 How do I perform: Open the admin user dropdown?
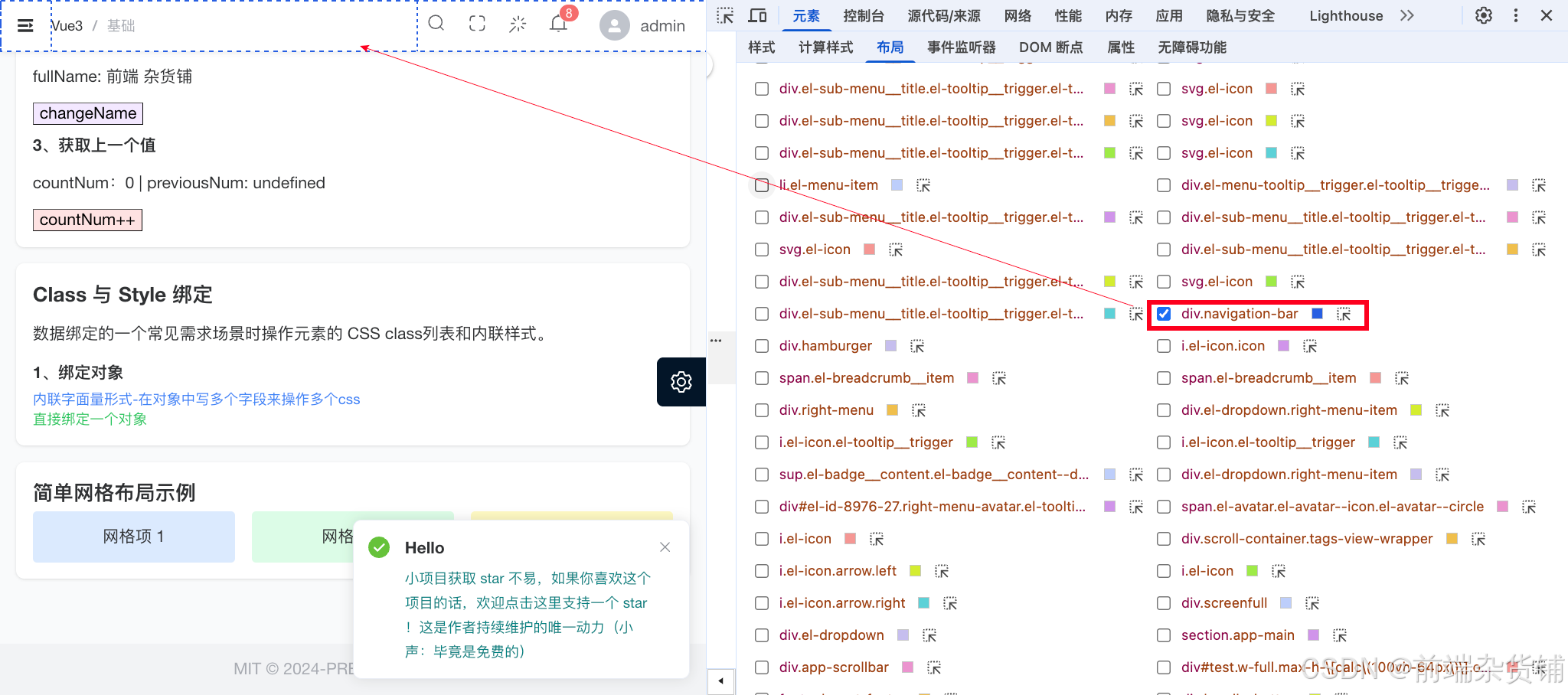click(643, 25)
